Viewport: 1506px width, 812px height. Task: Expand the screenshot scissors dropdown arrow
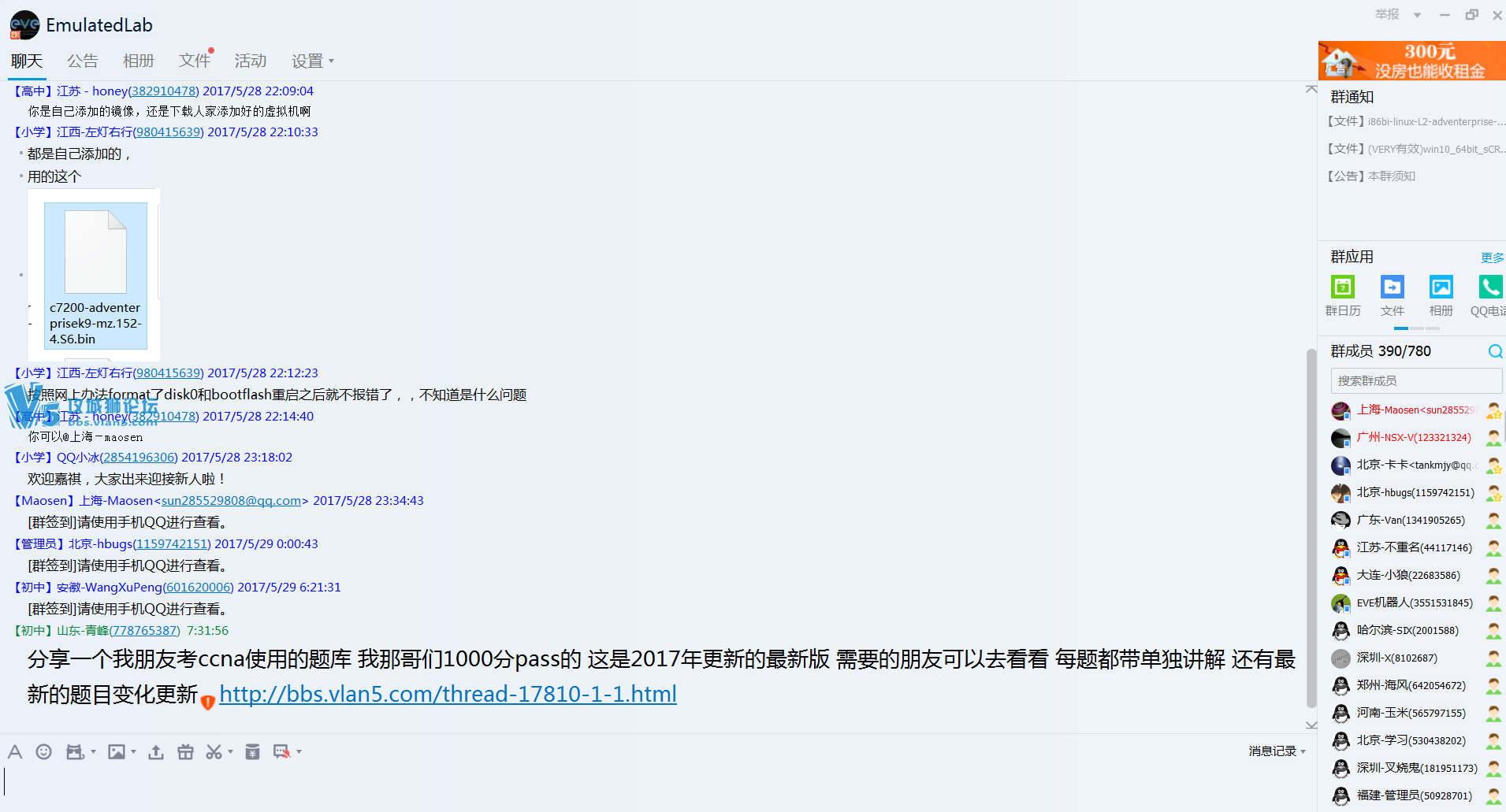coord(230,752)
